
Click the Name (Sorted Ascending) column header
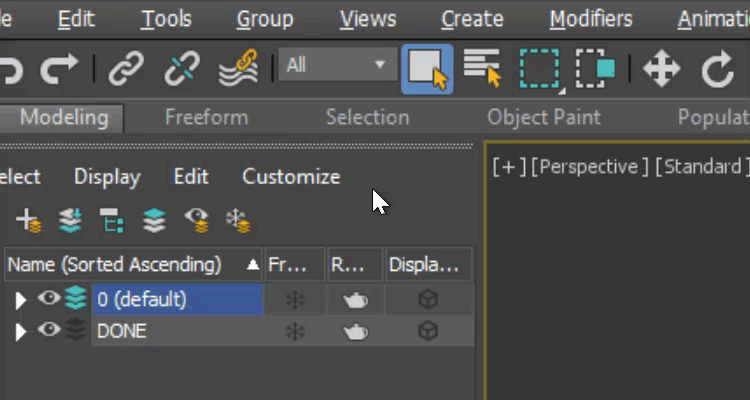tap(113, 265)
